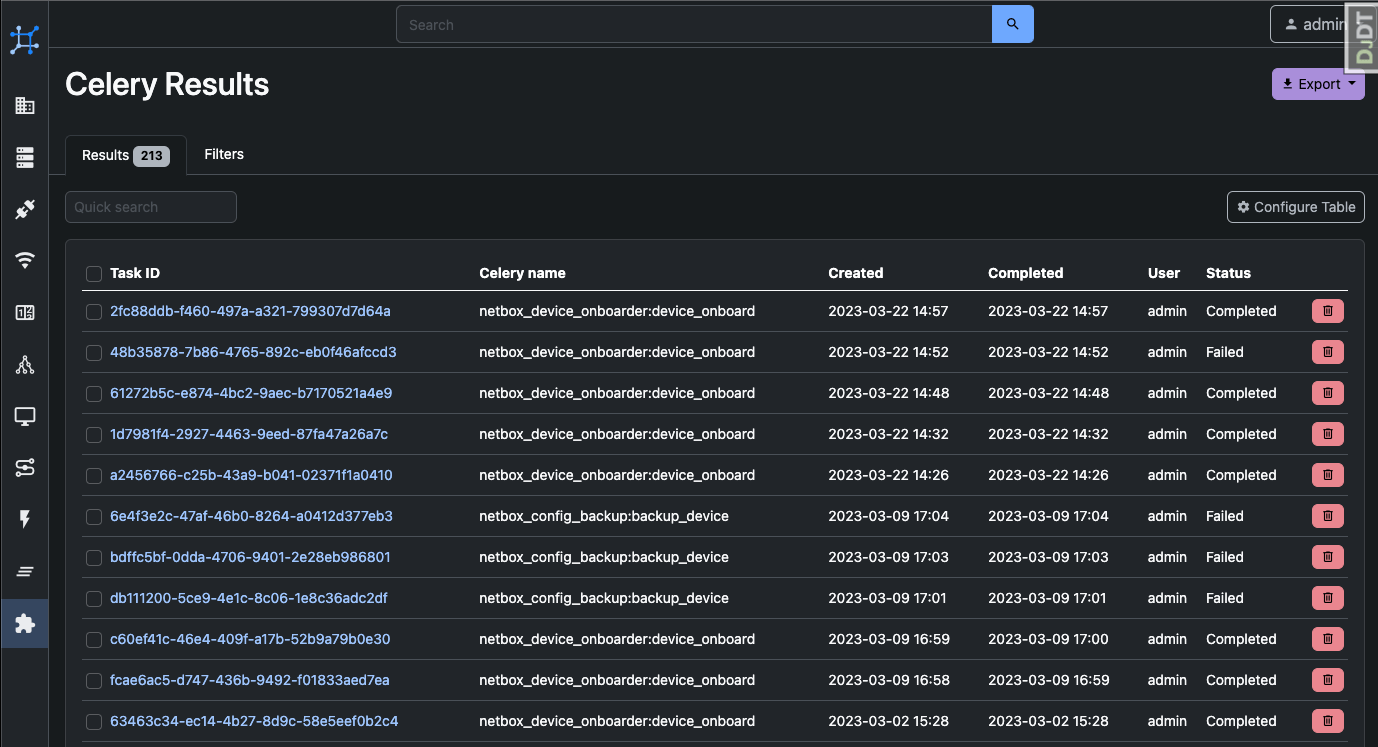Open the NetBox home logo icon
The image size is (1378, 747).
click(25, 39)
